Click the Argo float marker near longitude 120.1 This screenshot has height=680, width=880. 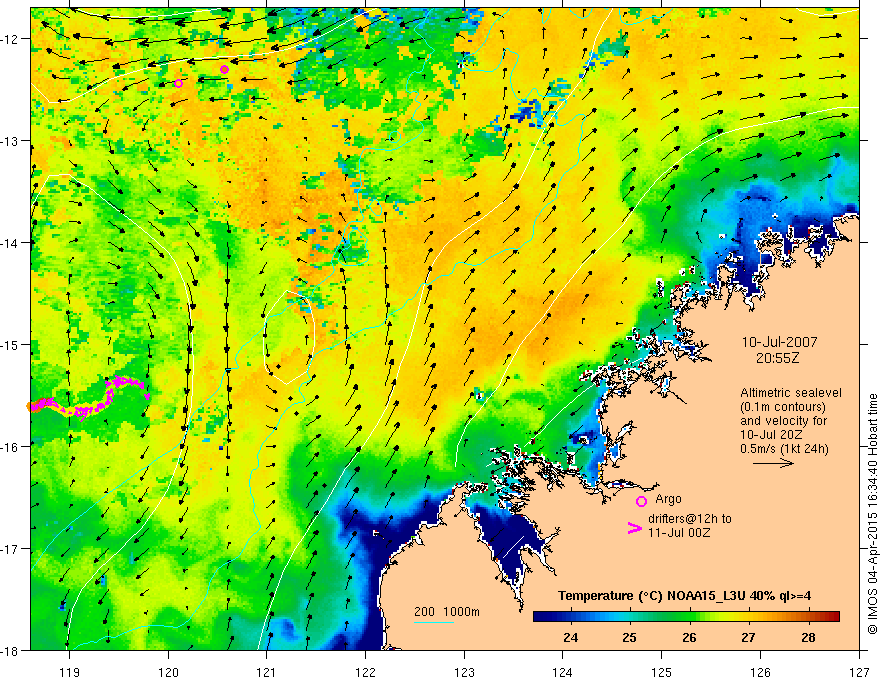point(178,84)
